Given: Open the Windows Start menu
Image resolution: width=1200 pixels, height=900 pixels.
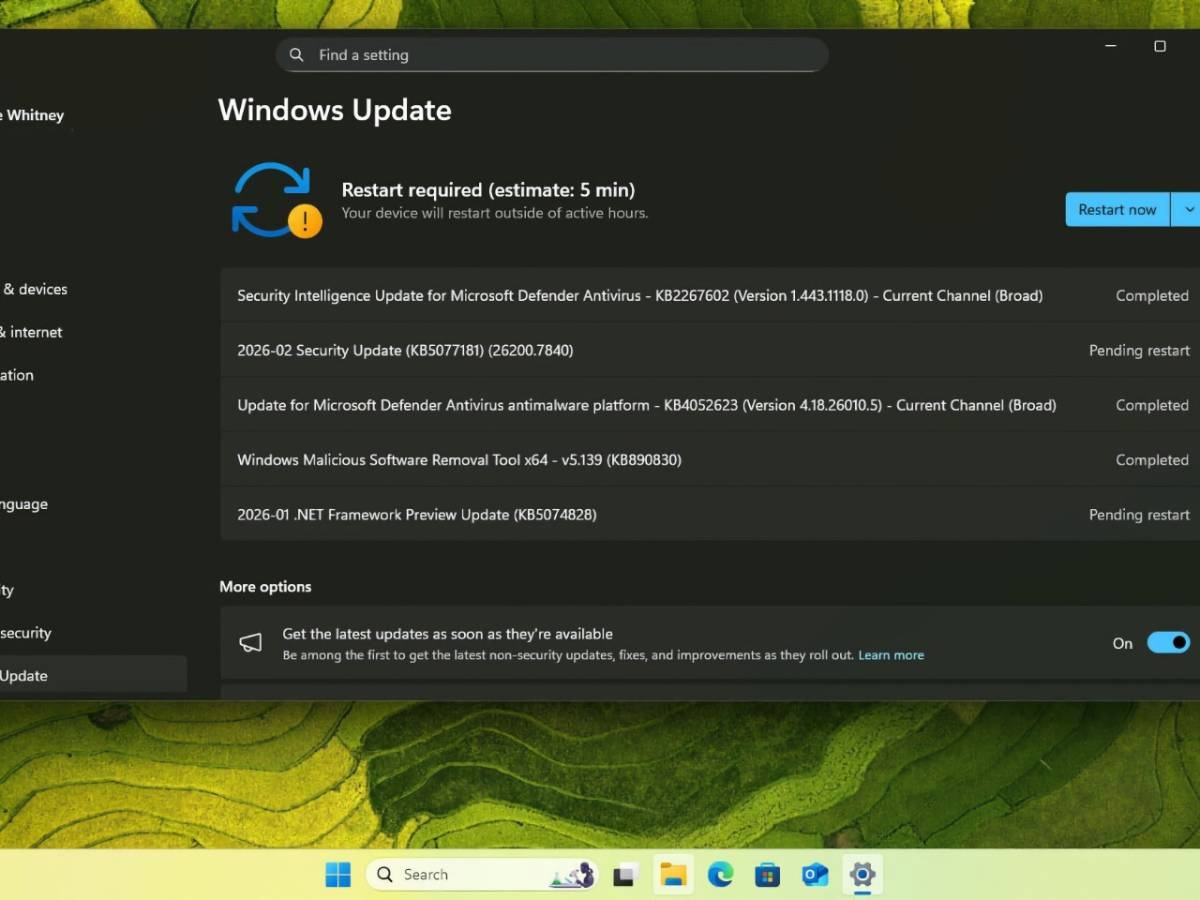Looking at the screenshot, I should pos(338,875).
